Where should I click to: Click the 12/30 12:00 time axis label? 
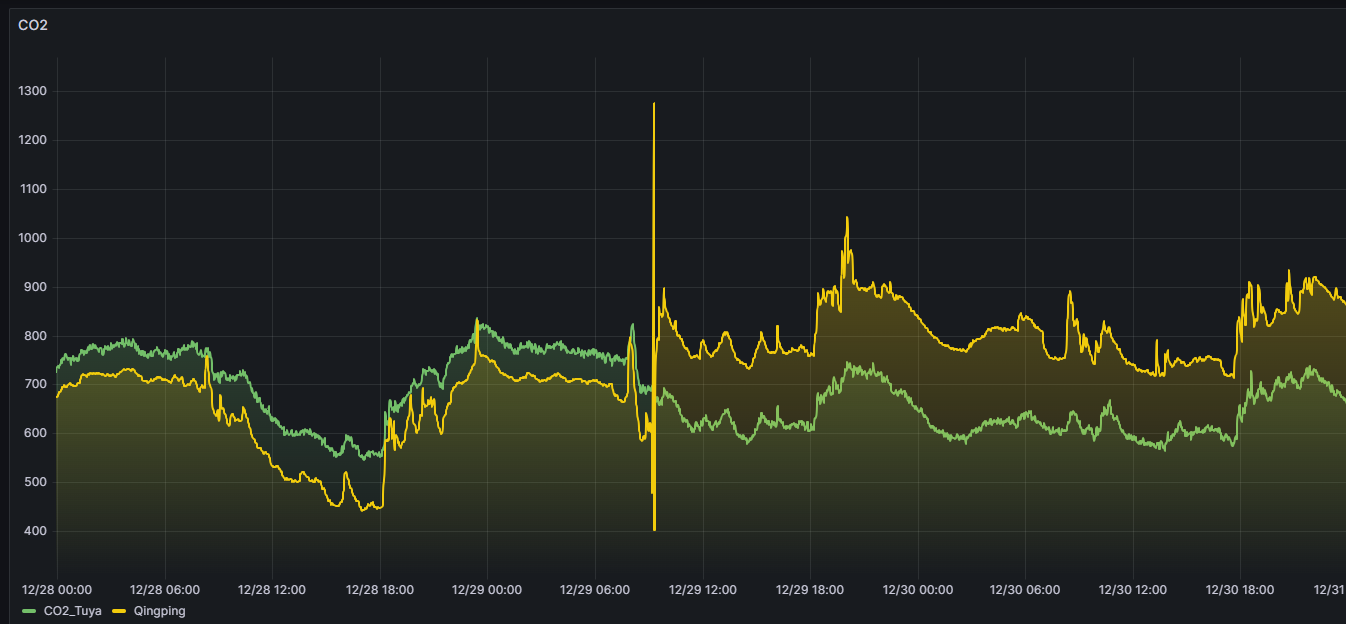click(x=1133, y=590)
